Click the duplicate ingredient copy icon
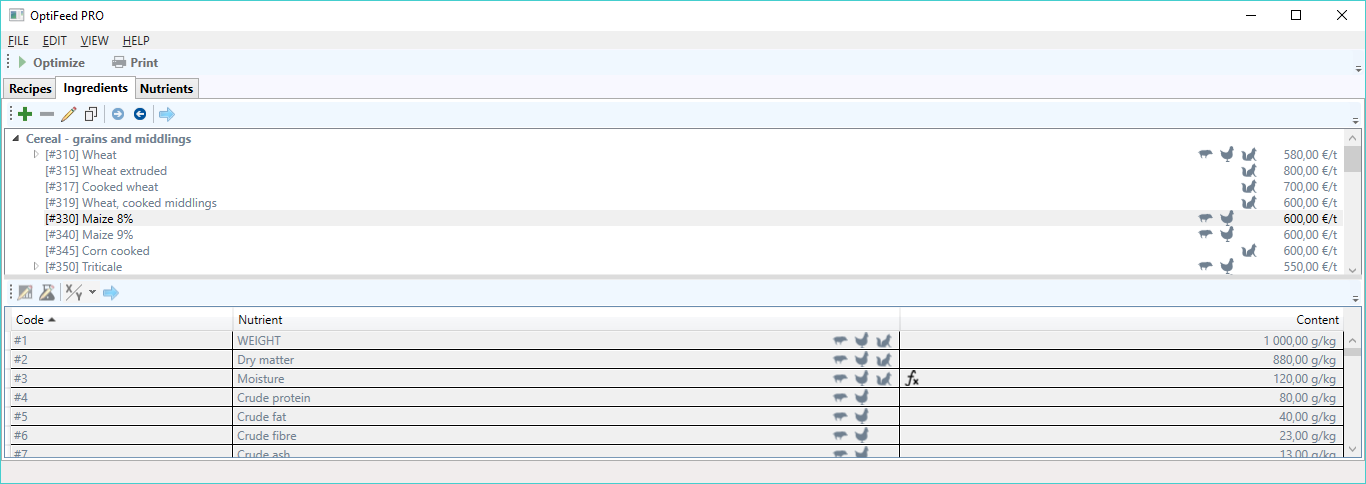 pyautogui.click(x=91, y=114)
